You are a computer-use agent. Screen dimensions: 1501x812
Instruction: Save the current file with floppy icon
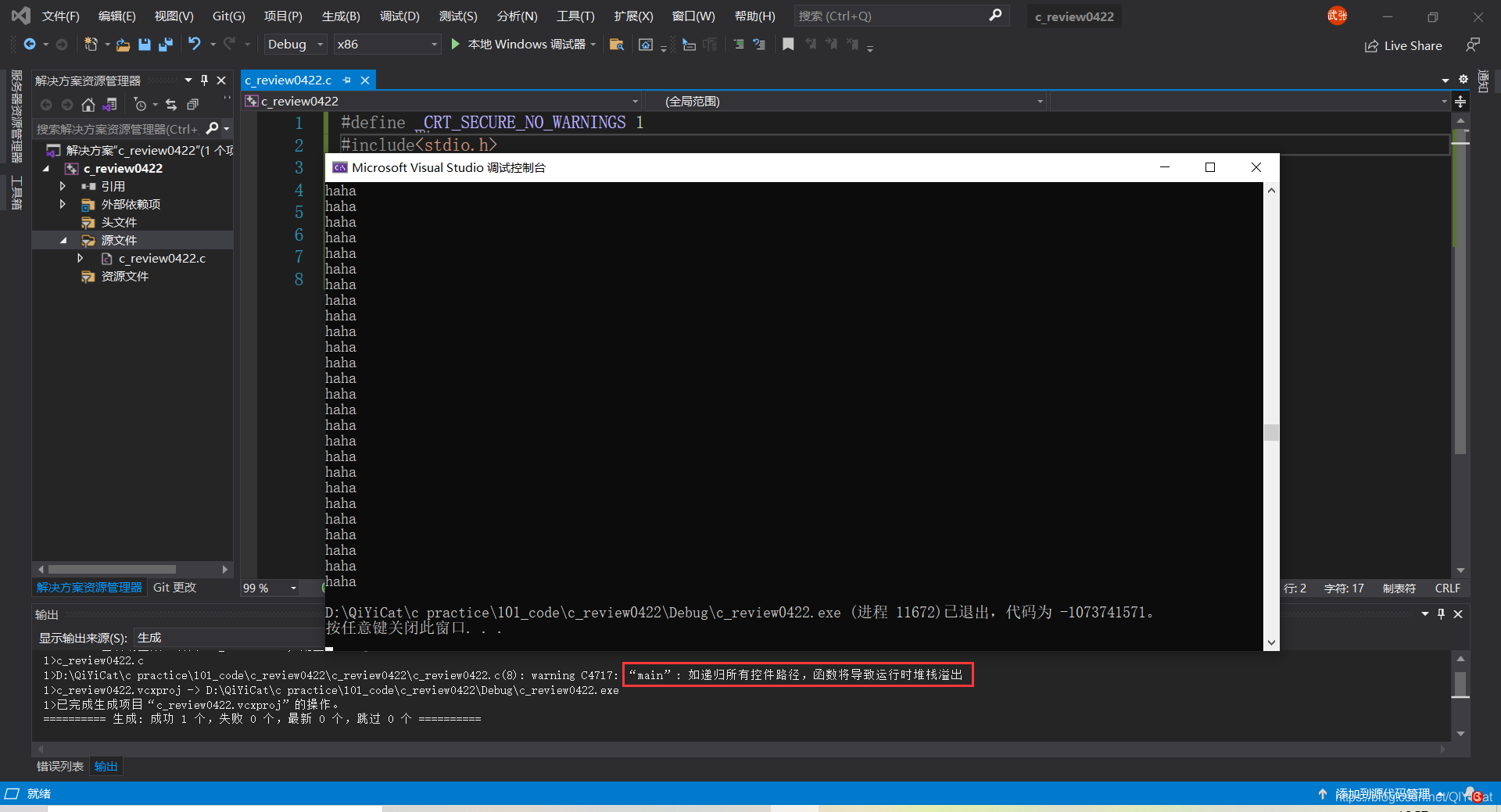tap(145, 45)
